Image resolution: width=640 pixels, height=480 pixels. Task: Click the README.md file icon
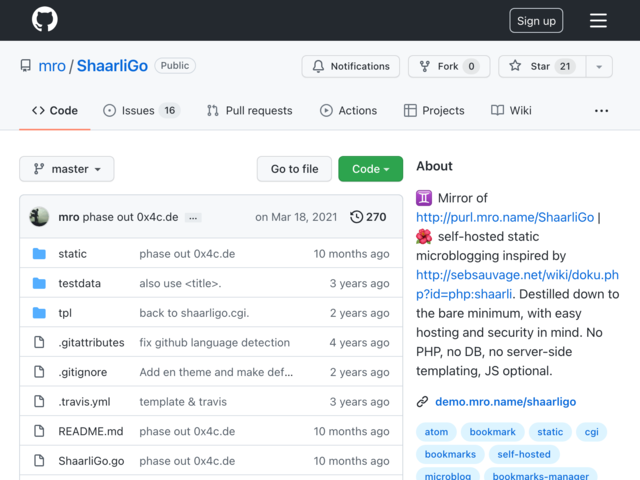click(x=39, y=431)
